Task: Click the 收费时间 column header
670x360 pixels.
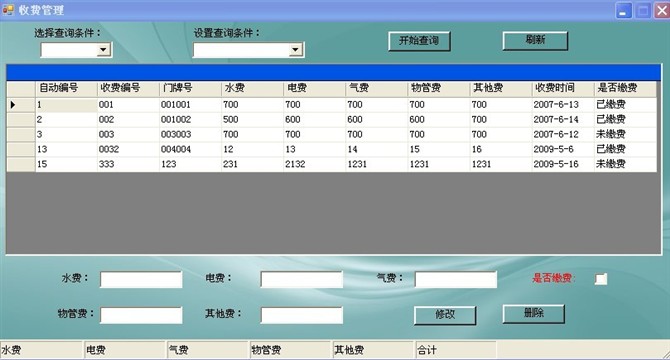Action: point(563,88)
